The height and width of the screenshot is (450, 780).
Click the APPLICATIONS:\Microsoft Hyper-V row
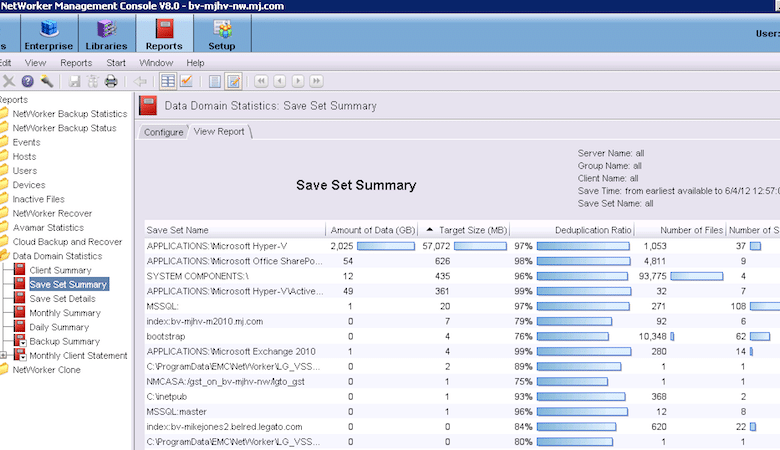[x=463, y=246]
